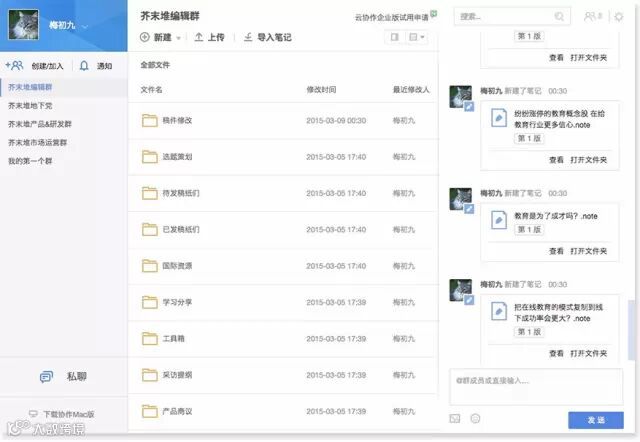The height and width of the screenshot is (442, 640).
Task: Expand the 梅初九 user menu chevron
Action: pos(85,27)
